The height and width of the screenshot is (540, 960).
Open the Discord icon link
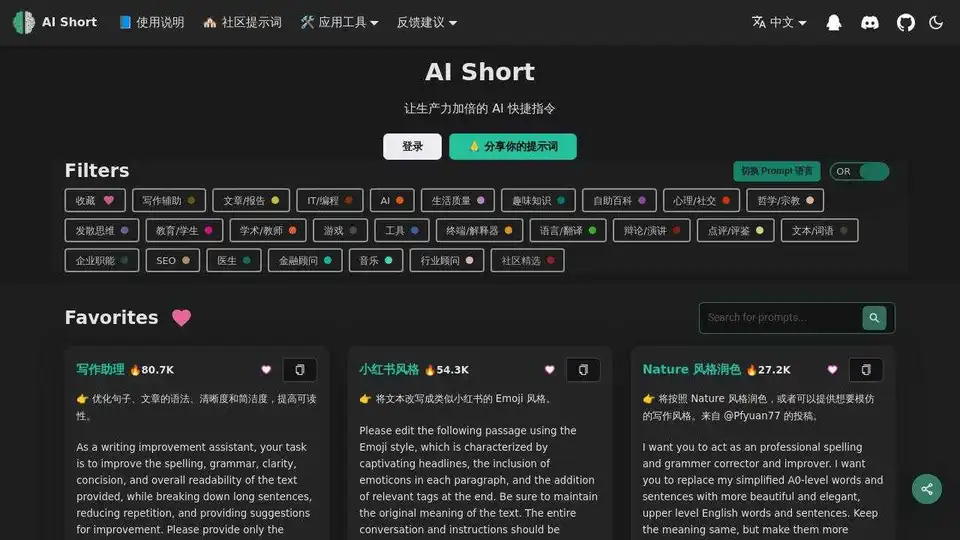(x=869, y=23)
